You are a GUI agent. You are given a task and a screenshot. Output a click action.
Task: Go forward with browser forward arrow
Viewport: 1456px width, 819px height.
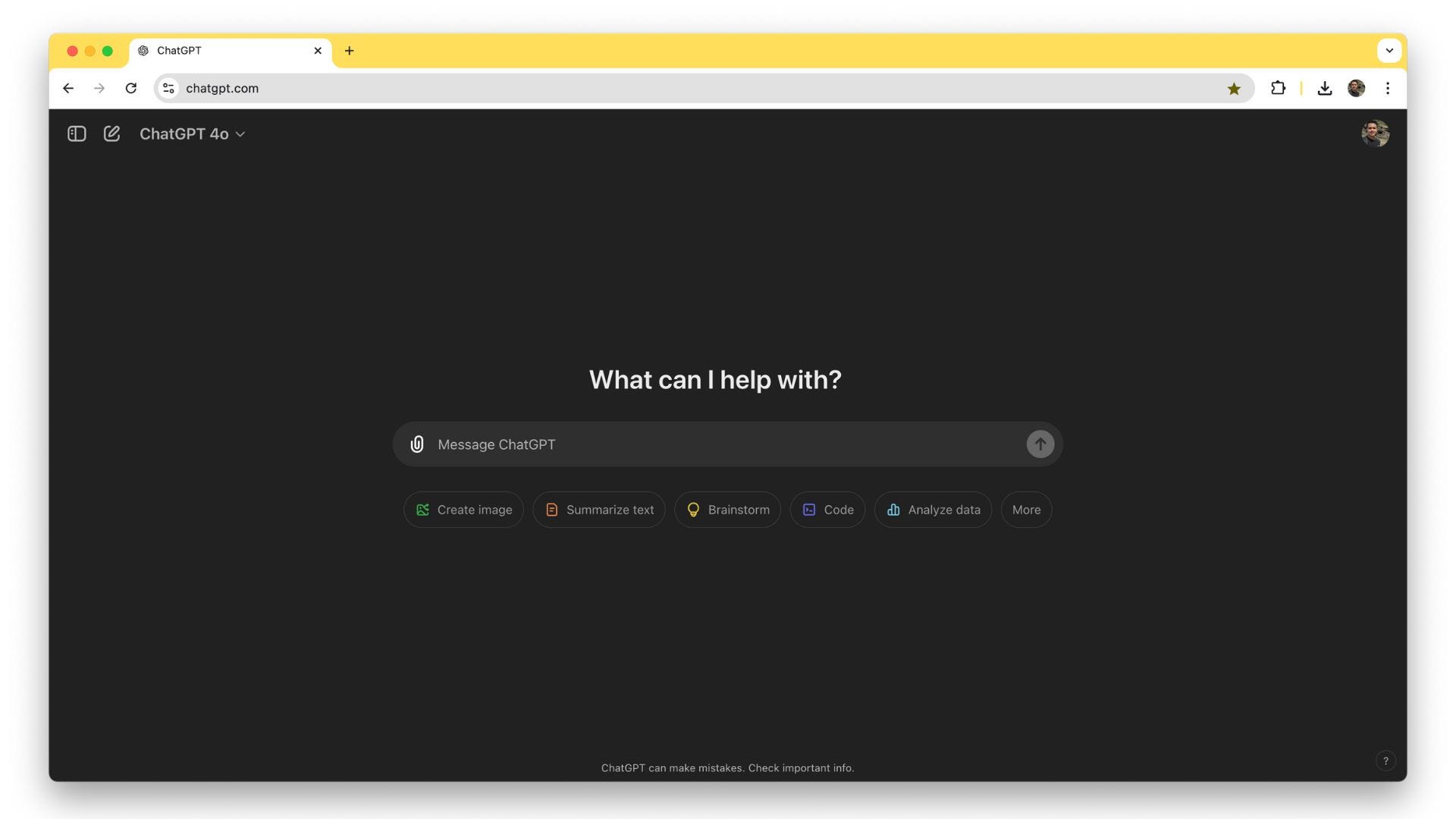(99, 89)
